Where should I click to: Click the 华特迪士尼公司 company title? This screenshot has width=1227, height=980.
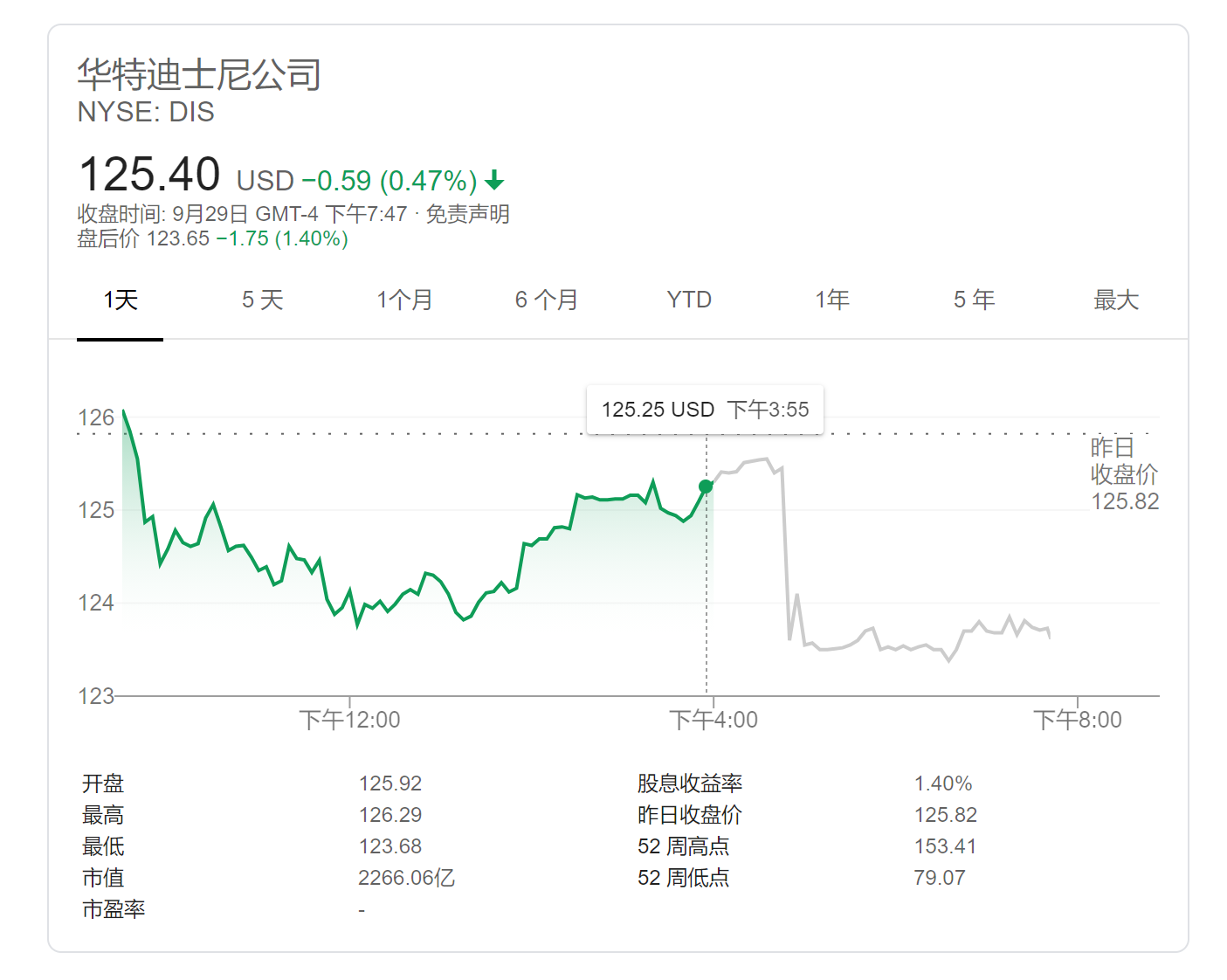coord(199,75)
